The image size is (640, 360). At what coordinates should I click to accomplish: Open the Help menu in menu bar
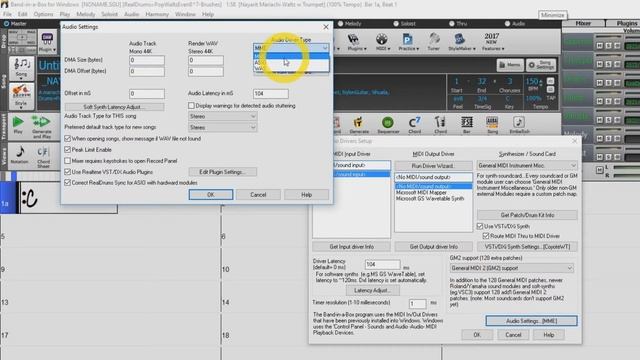coord(208,14)
